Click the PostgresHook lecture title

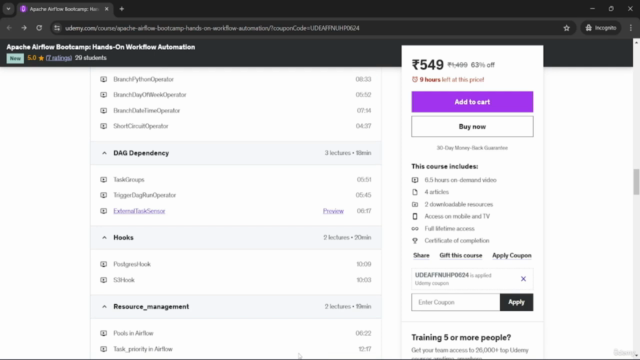click(132, 264)
